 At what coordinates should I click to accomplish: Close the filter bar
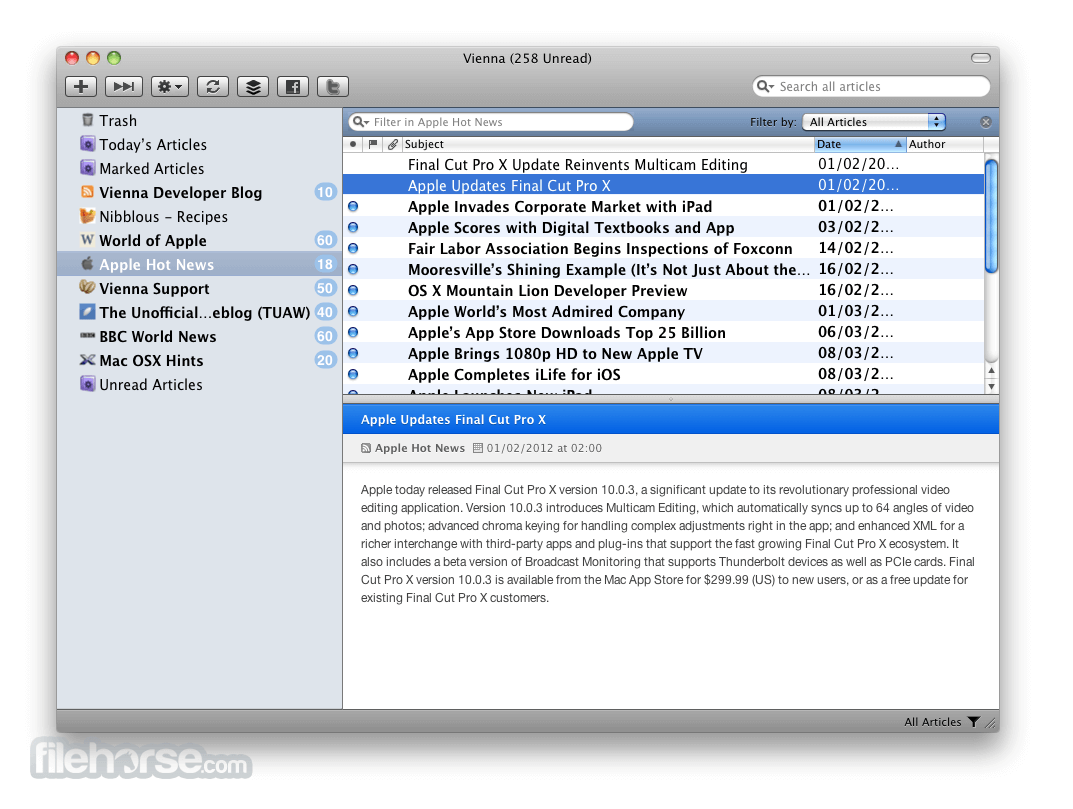pyautogui.click(x=985, y=122)
